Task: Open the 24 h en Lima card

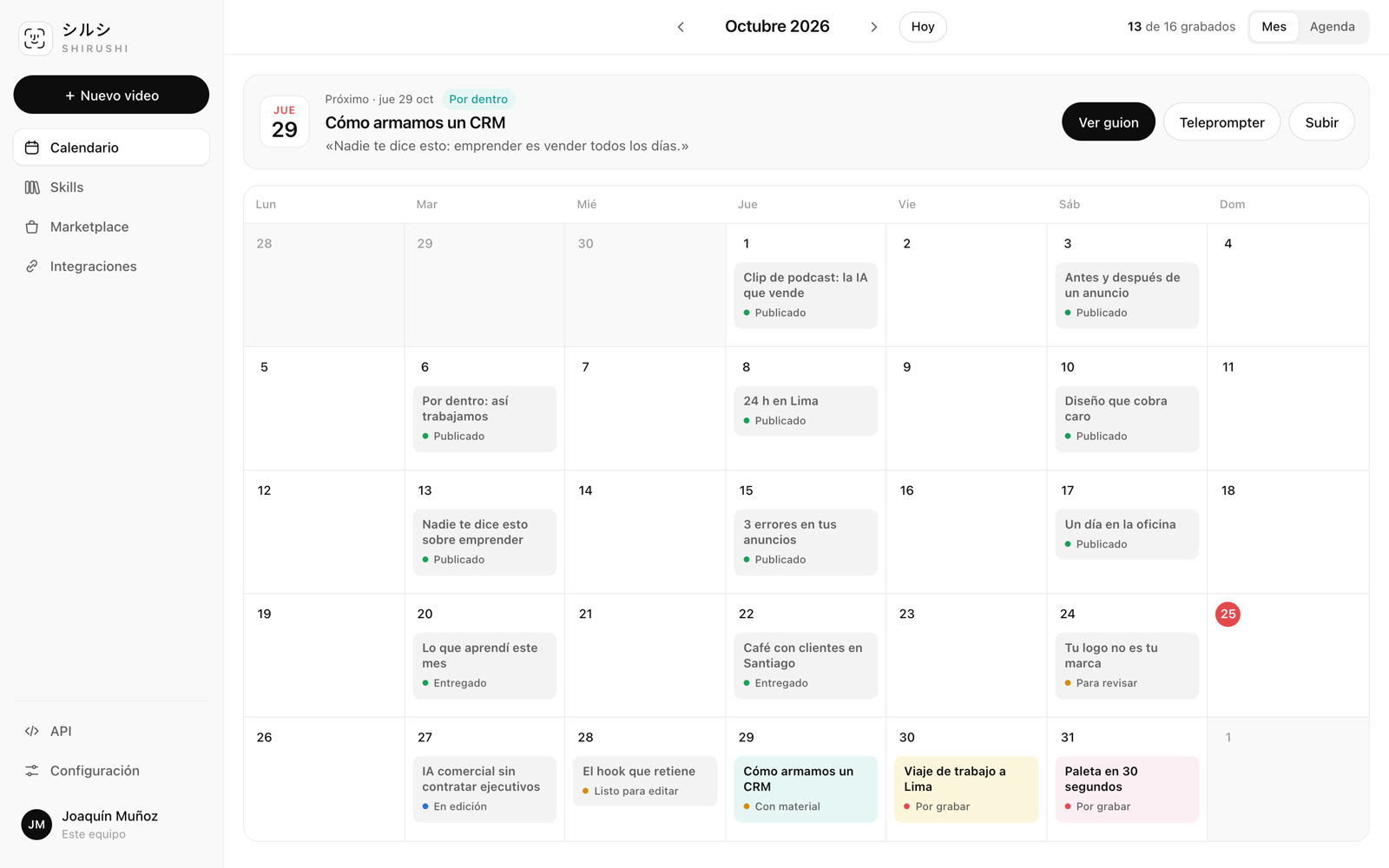Action: tap(806, 411)
